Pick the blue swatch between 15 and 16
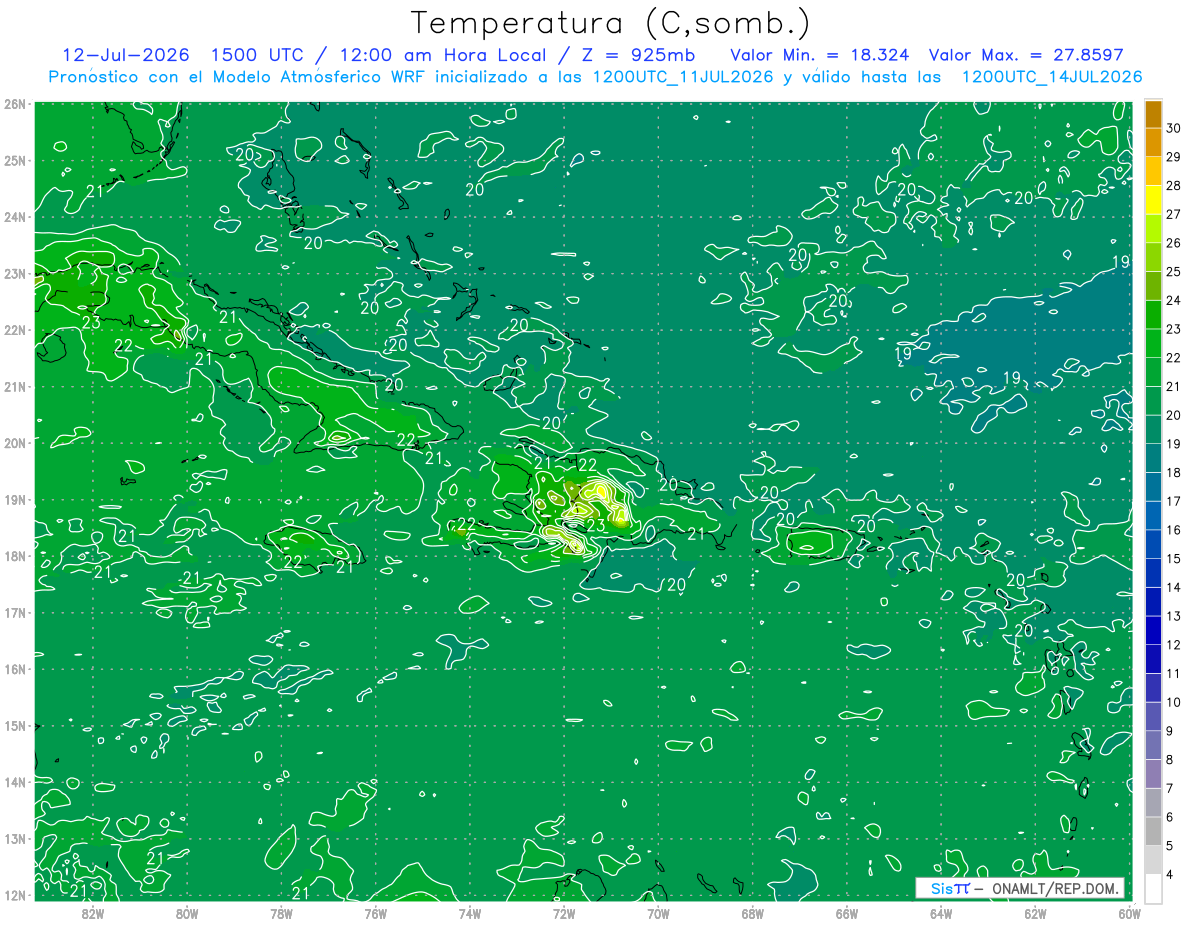The image size is (1200, 927). [1153, 544]
